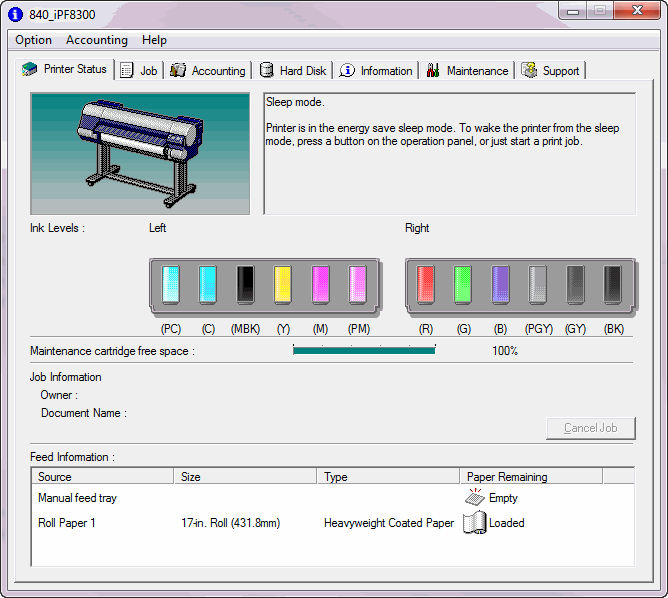
Task: Select the Roll Paper 1 row
Action: [333, 523]
